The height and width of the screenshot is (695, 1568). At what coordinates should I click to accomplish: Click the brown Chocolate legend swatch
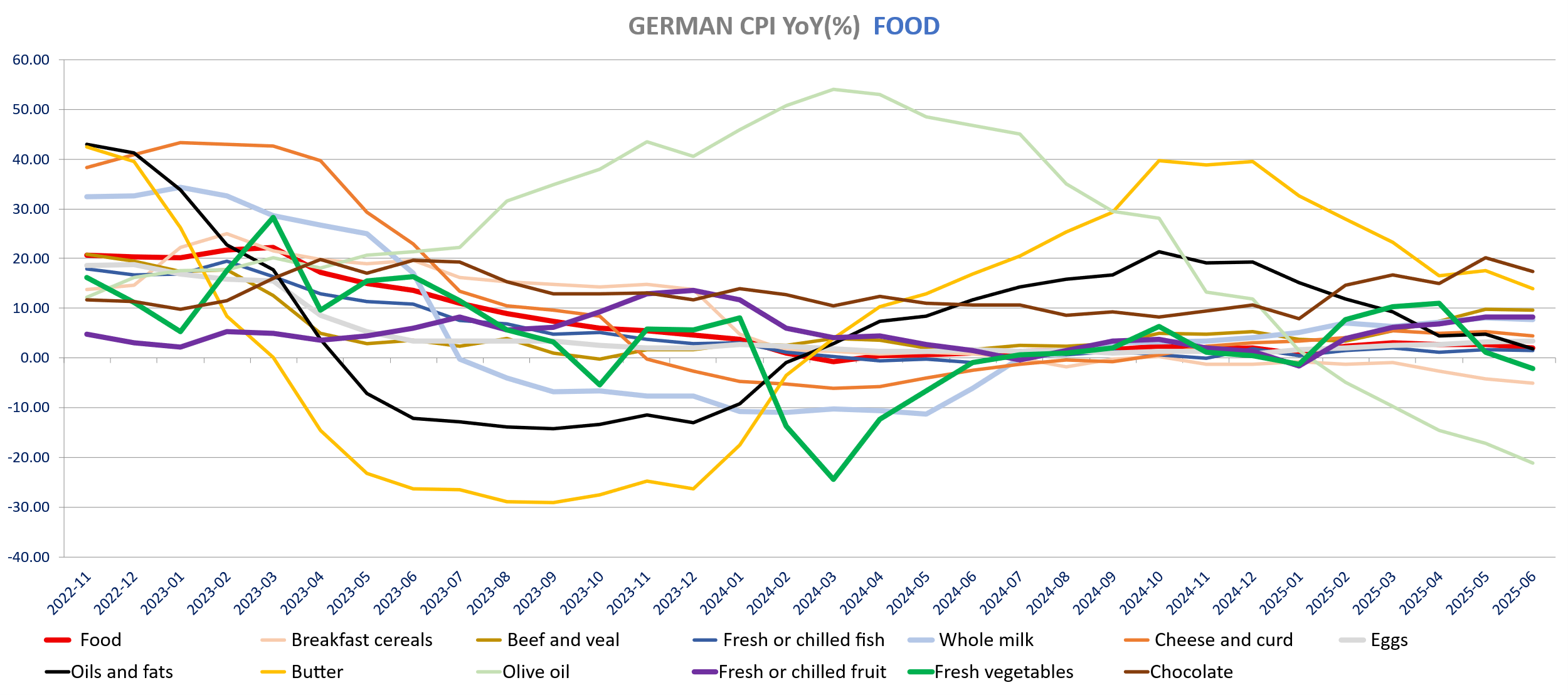1136,672
